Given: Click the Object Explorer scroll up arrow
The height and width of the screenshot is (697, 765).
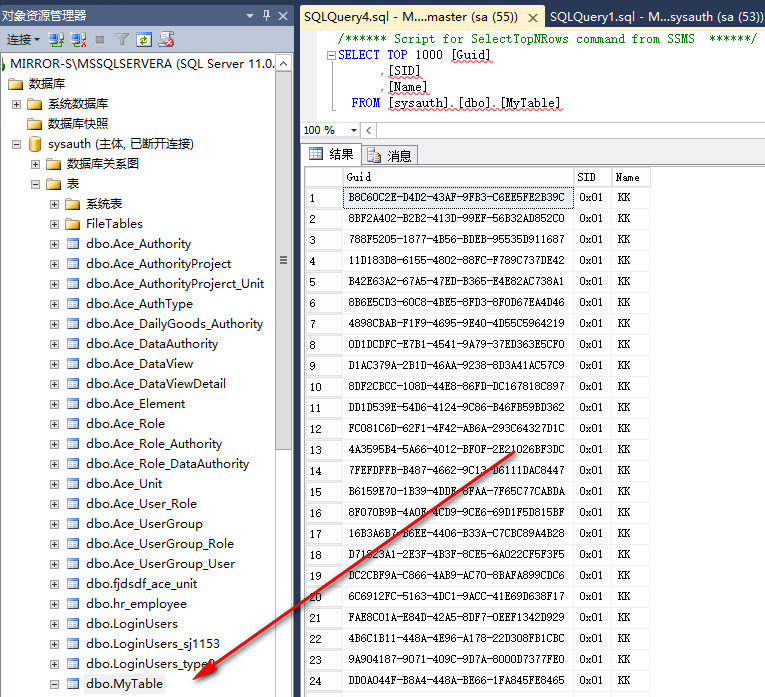Looking at the screenshot, I should click(283, 63).
